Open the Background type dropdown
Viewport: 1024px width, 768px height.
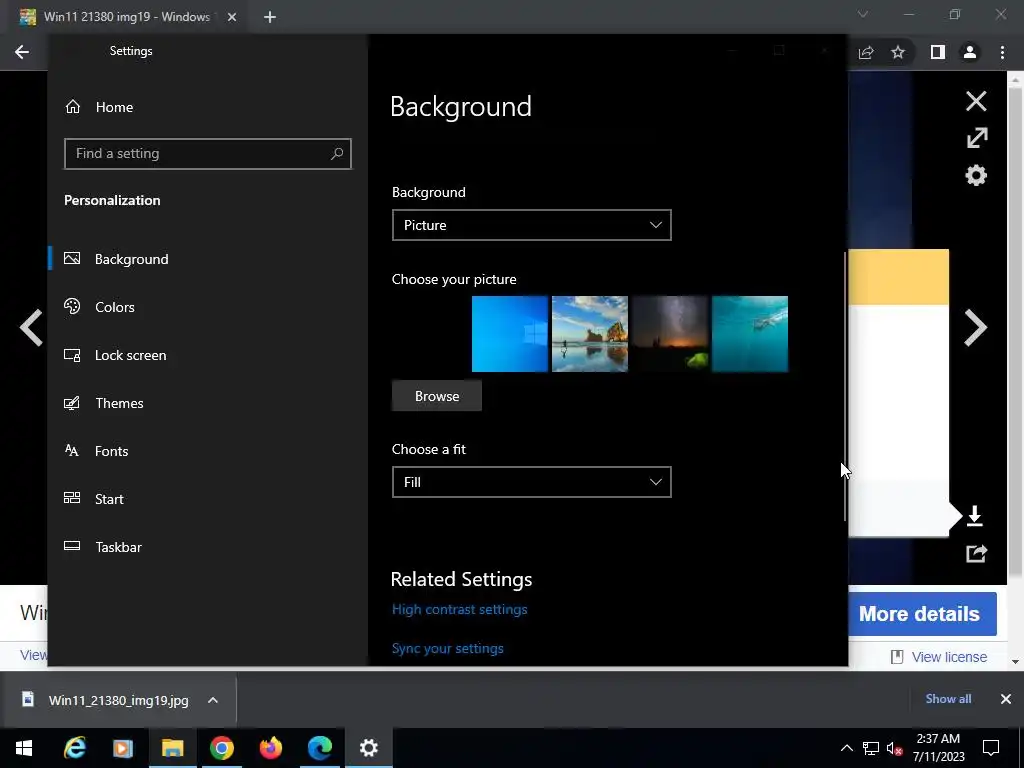[532, 225]
